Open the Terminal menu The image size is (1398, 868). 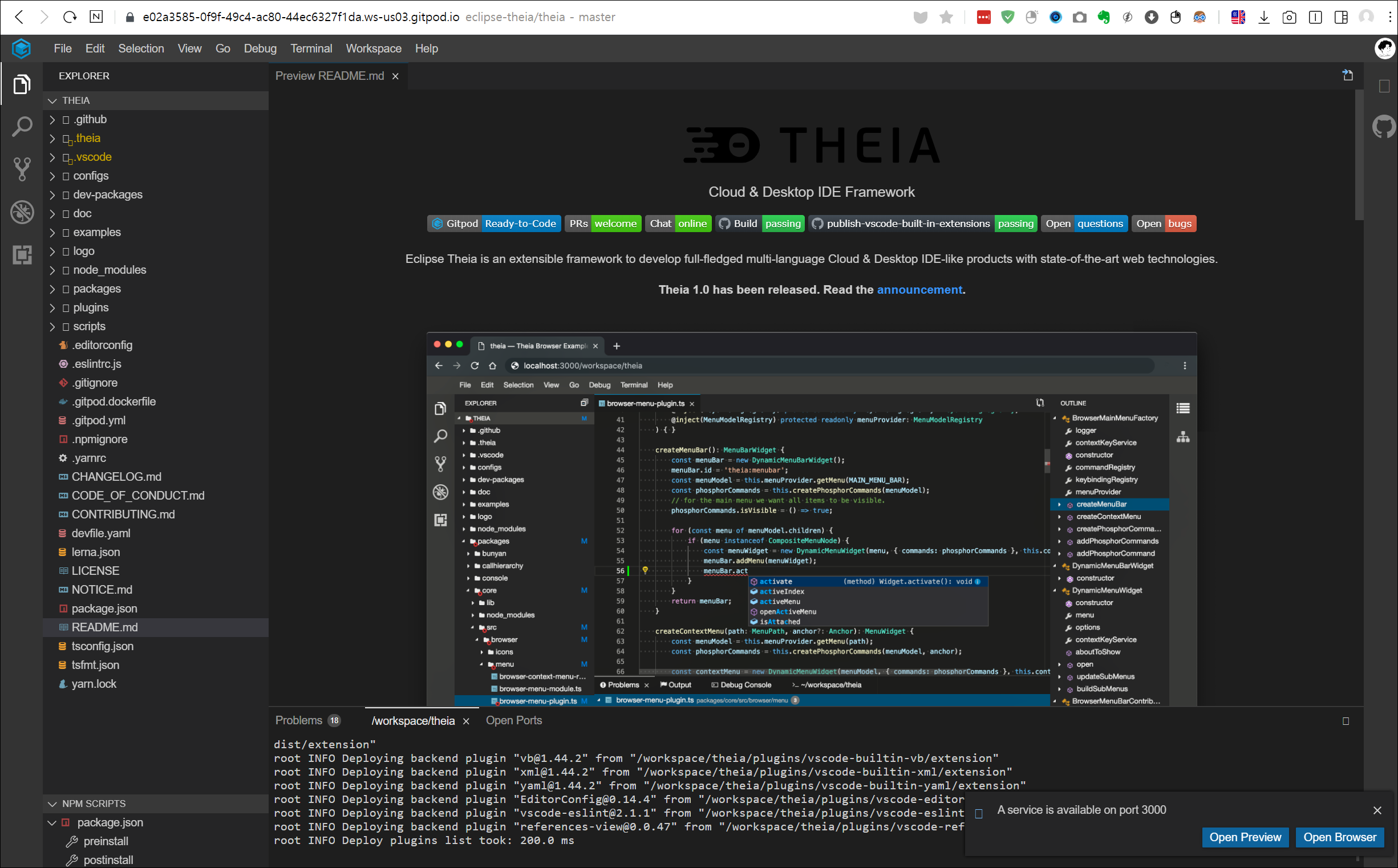point(311,49)
